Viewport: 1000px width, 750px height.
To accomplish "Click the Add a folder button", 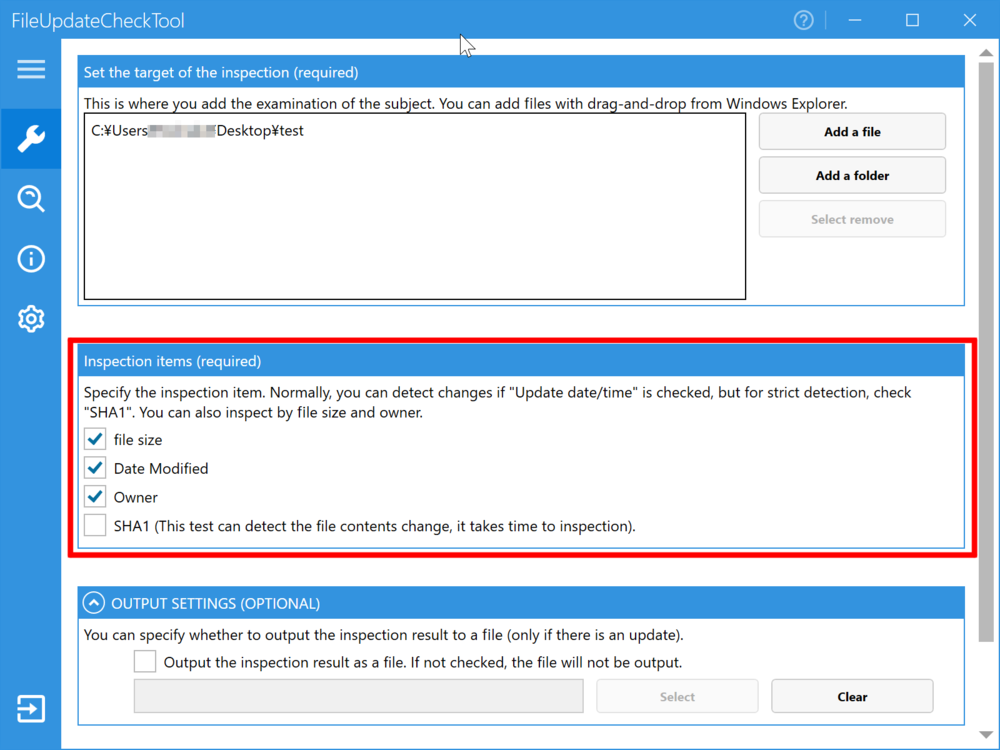I will tap(852, 176).
